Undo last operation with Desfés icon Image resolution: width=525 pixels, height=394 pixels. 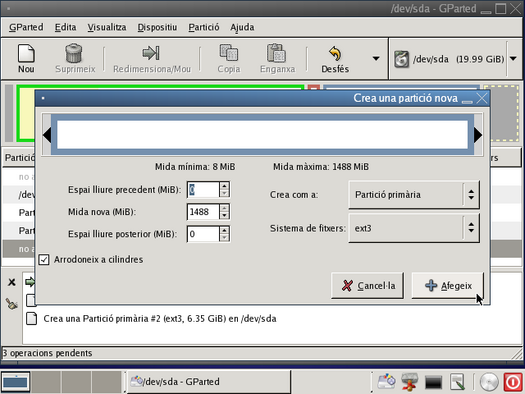click(x=335, y=53)
